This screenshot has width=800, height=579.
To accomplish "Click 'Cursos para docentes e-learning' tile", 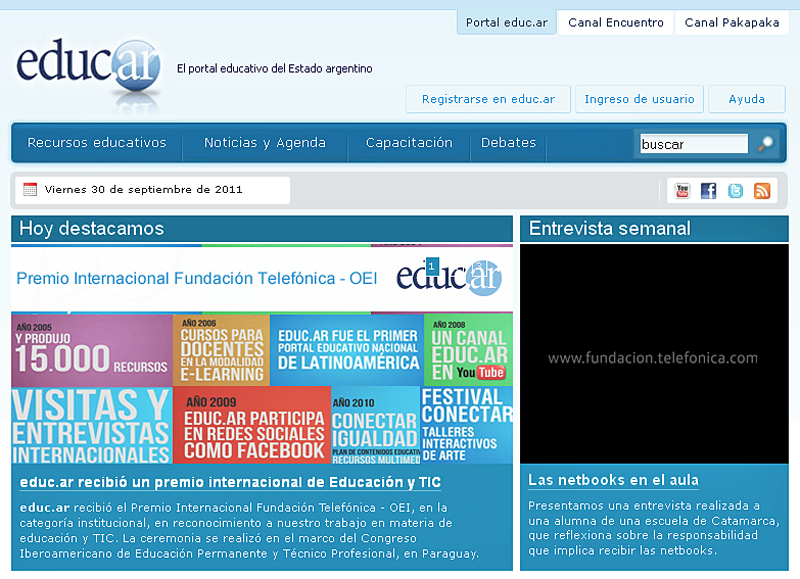I will 221,350.
